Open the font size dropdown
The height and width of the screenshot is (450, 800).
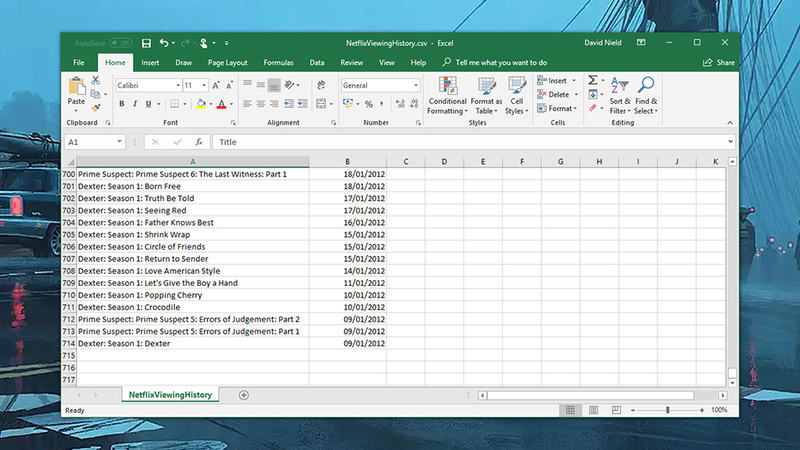pyautogui.click(x=204, y=85)
